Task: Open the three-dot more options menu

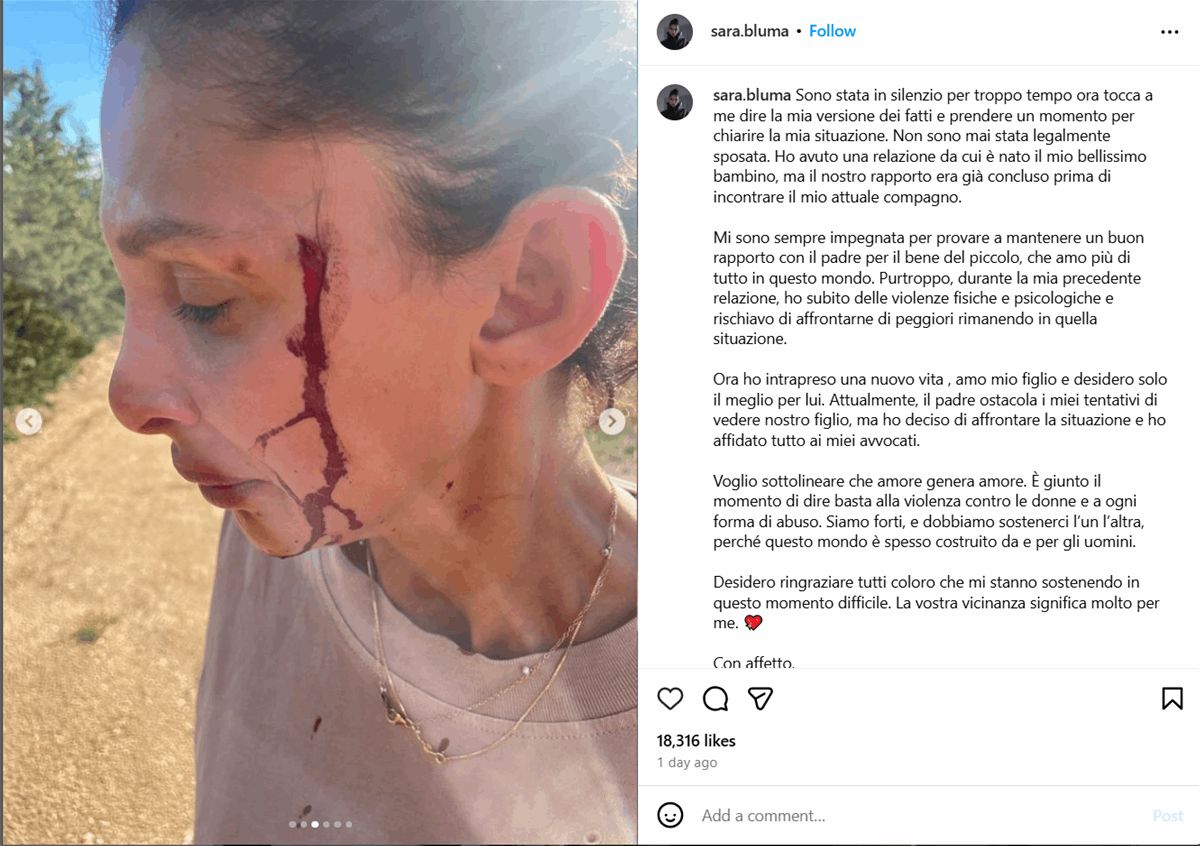Action: pos(1169,32)
